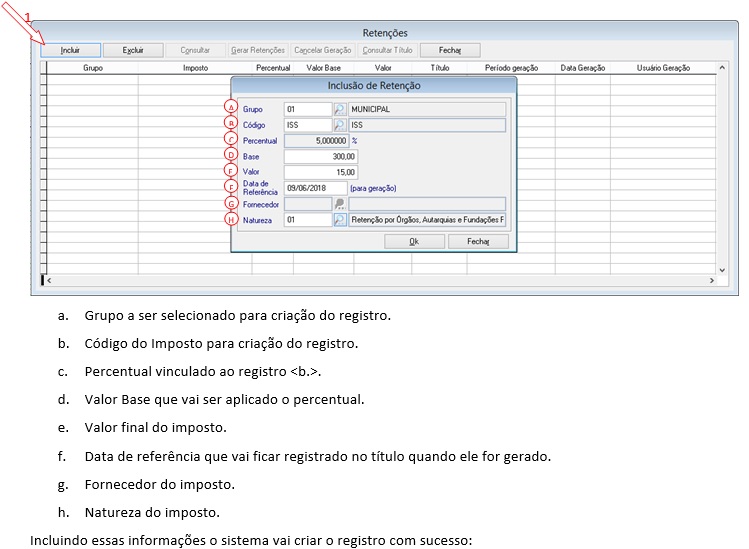Viewport: 749px width, 549px height.
Task: Select the Fornecedor description field
Action: click(427, 205)
